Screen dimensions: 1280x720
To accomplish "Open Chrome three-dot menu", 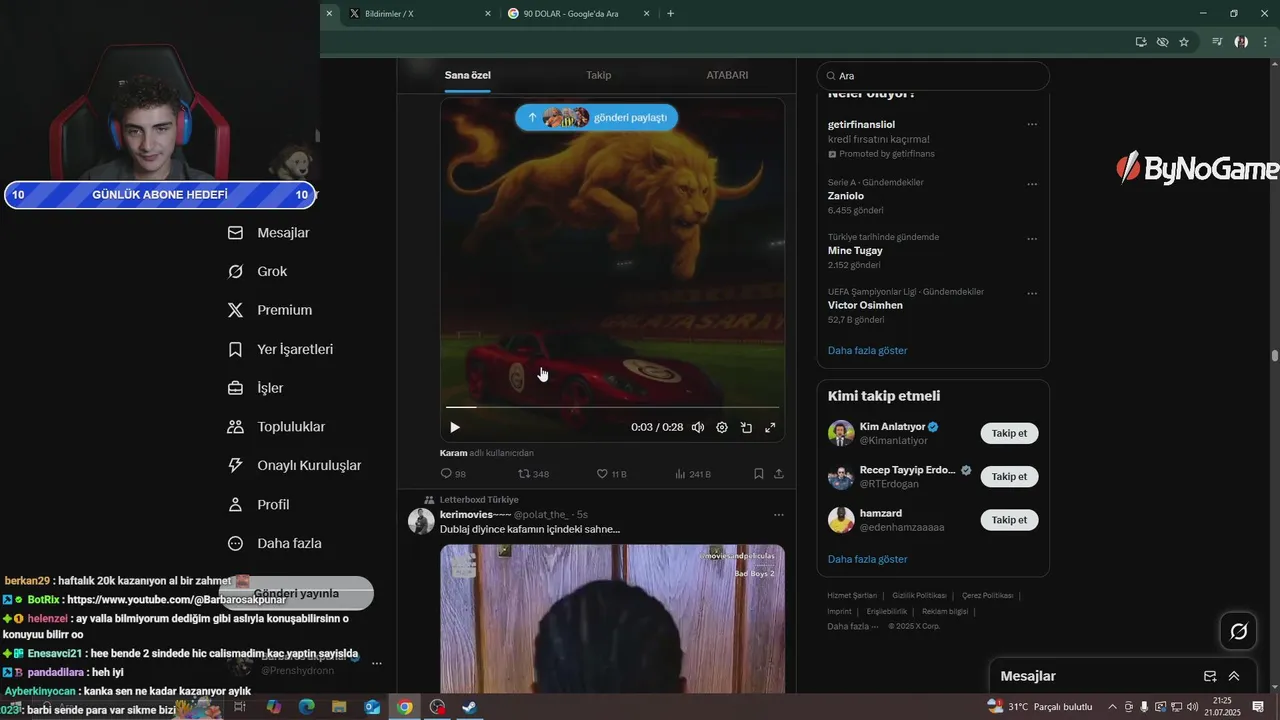I will pyautogui.click(x=1265, y=42).
